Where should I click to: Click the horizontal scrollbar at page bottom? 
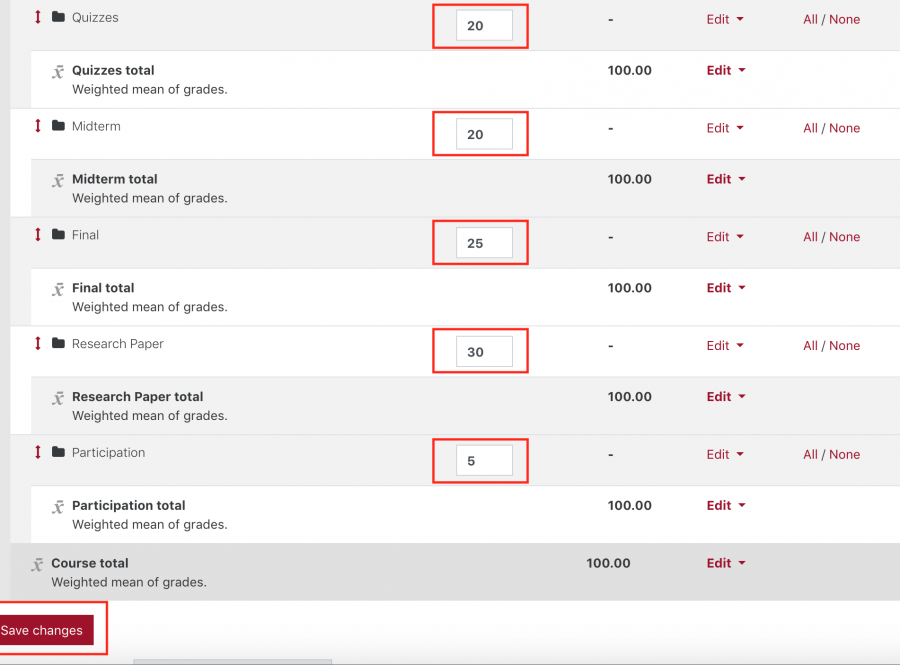pyautogui.click(x=232, y=662)
